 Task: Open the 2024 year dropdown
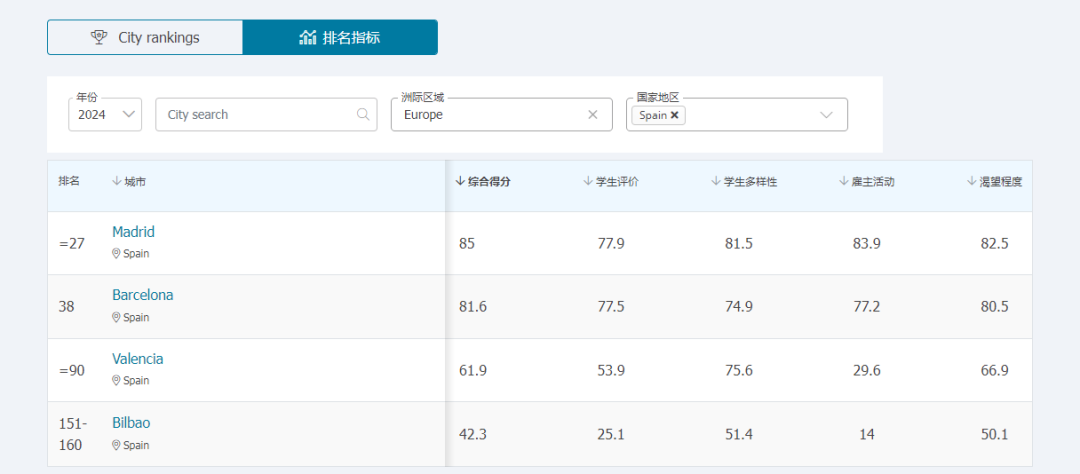click(x=105, y=114)
